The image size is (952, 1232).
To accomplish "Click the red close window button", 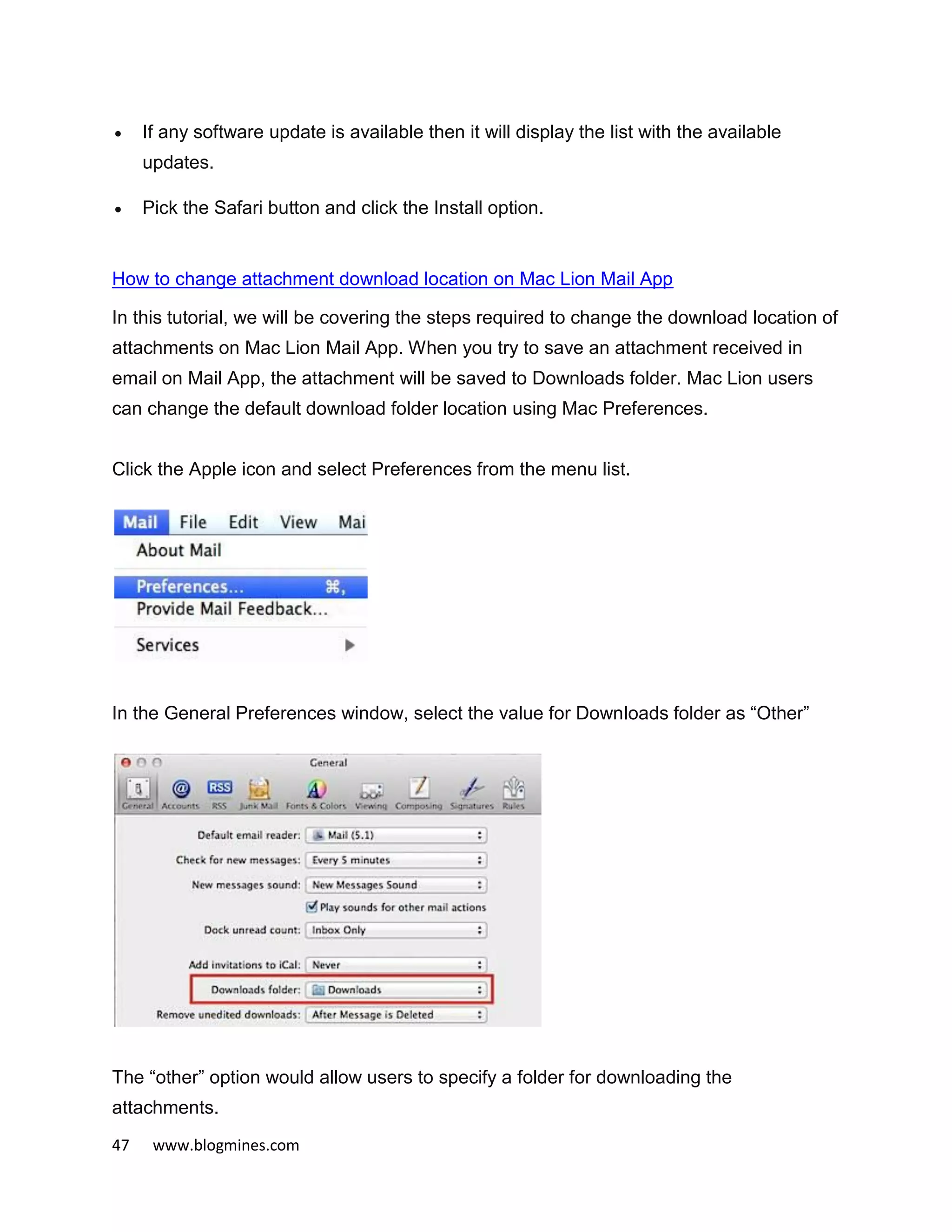I will (126, 762).
